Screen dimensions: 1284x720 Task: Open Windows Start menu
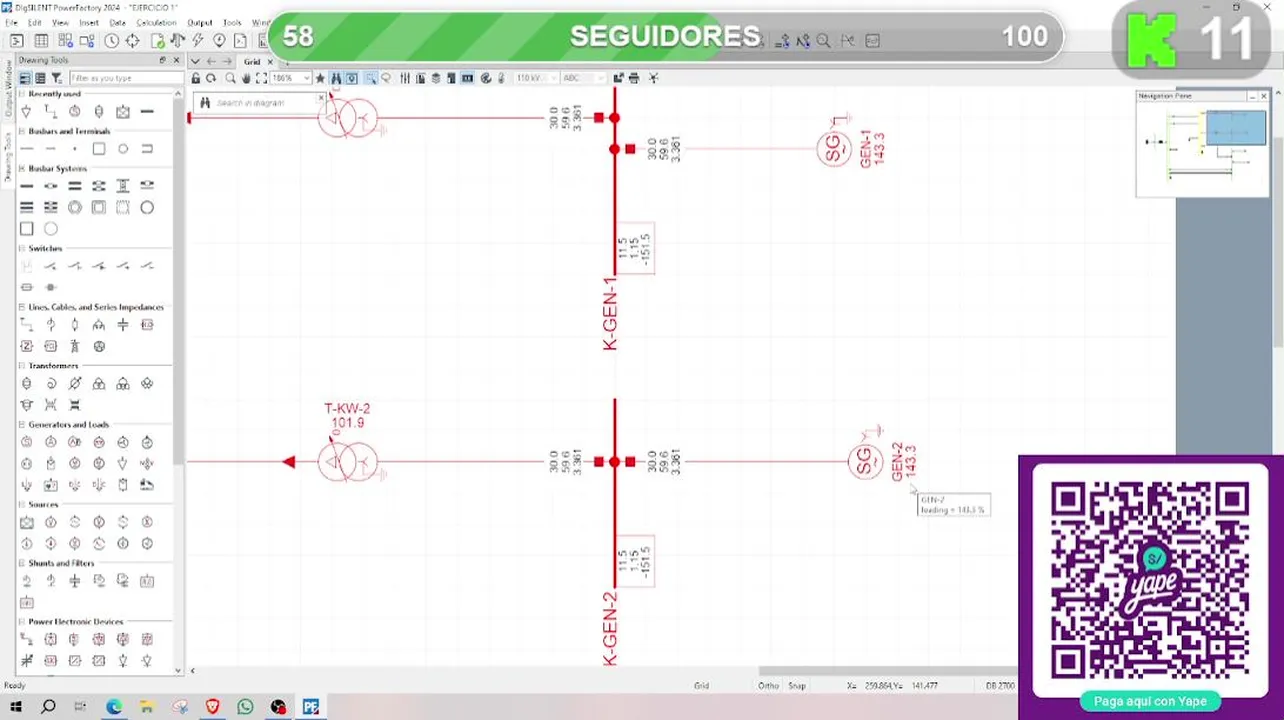click(16, 707)
